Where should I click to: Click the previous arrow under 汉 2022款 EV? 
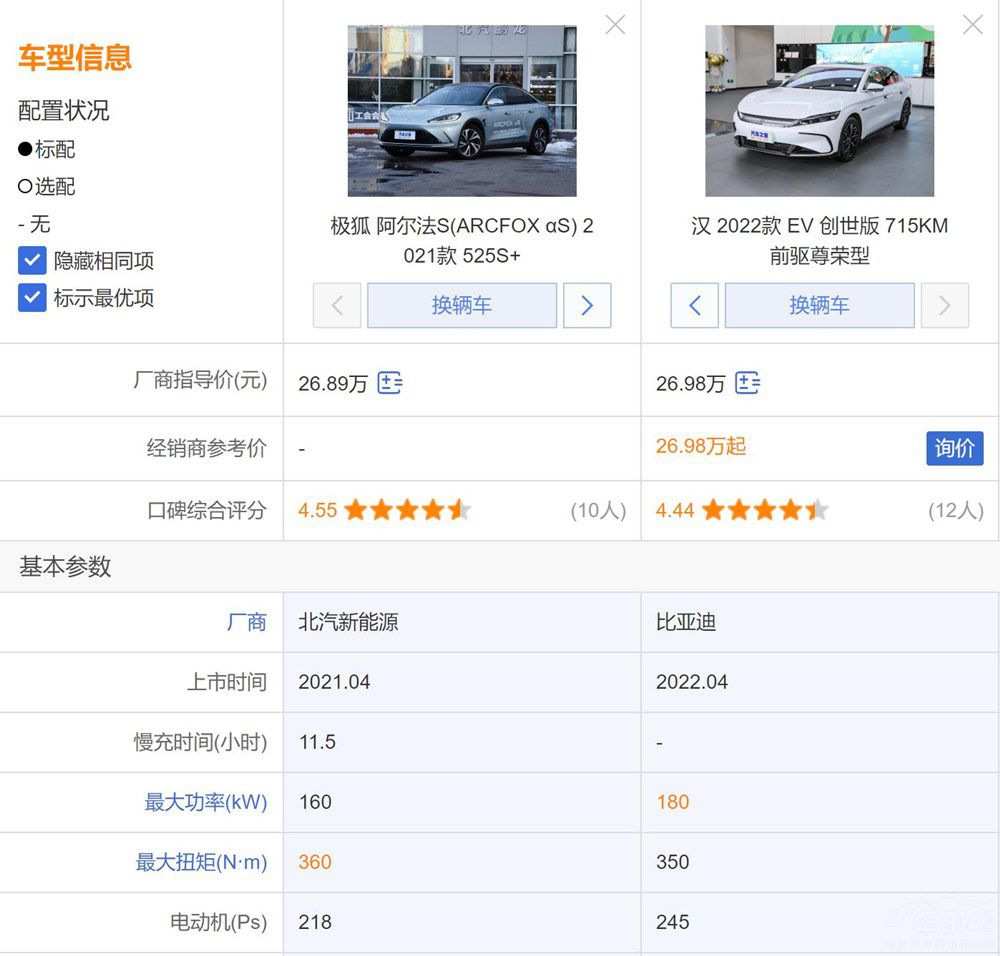[x=694, y=305]
